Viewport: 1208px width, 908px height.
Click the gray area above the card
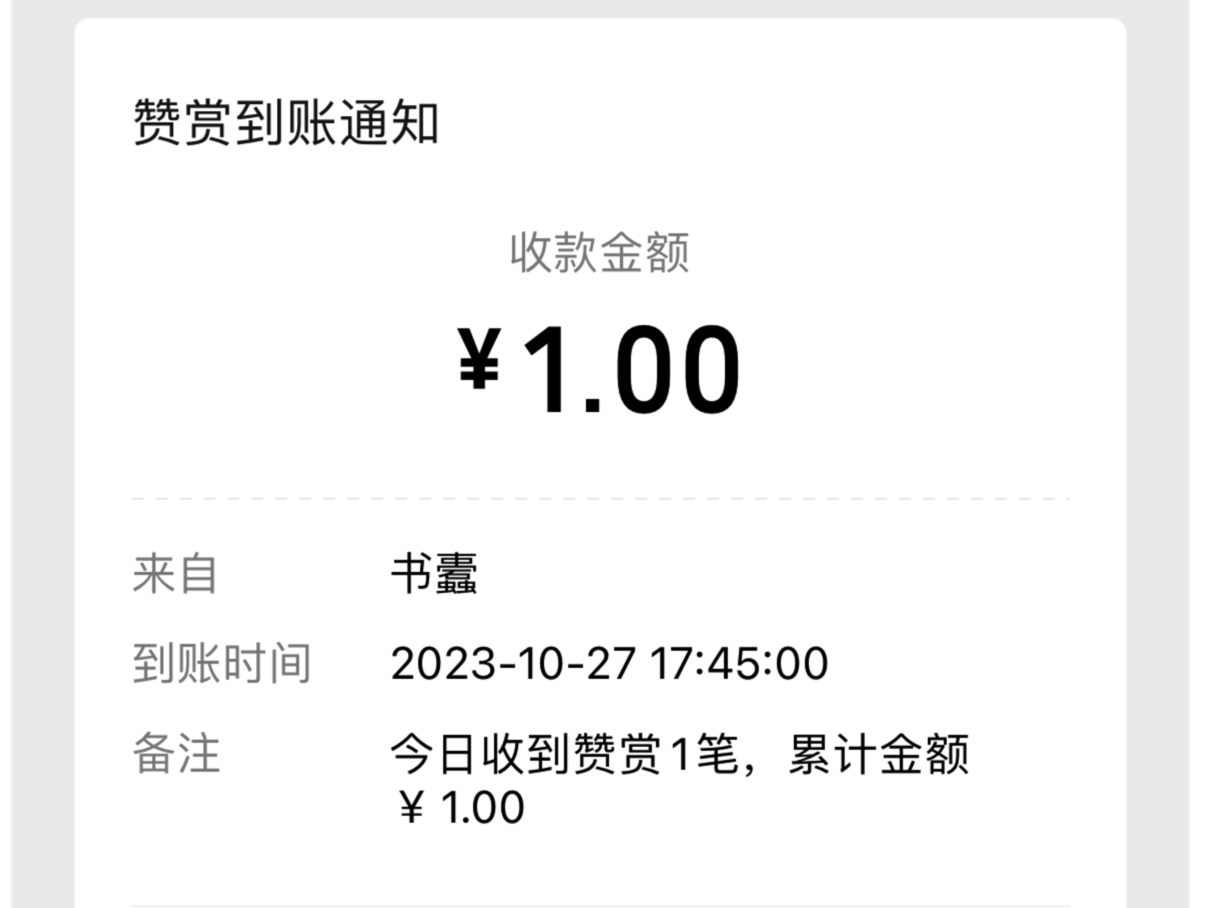tap(600, 8)
